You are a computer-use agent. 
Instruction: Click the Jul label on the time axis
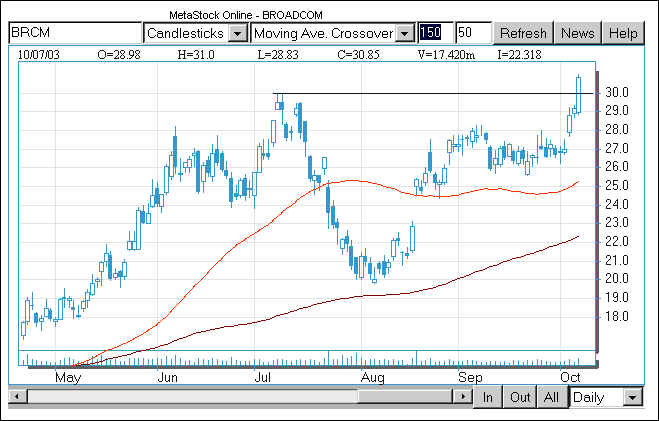pos(263,377)
